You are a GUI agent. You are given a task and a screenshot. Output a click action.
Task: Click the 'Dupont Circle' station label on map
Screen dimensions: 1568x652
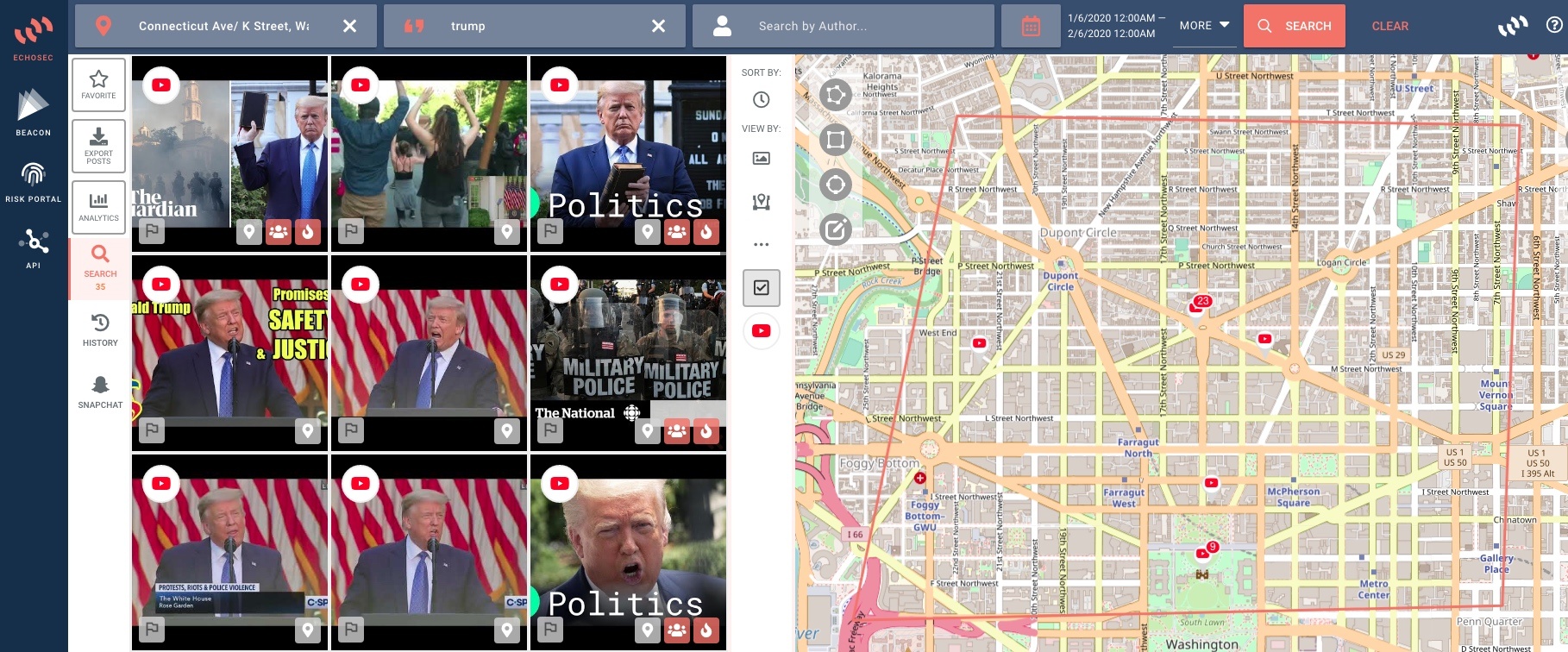tap(1061, 281)
